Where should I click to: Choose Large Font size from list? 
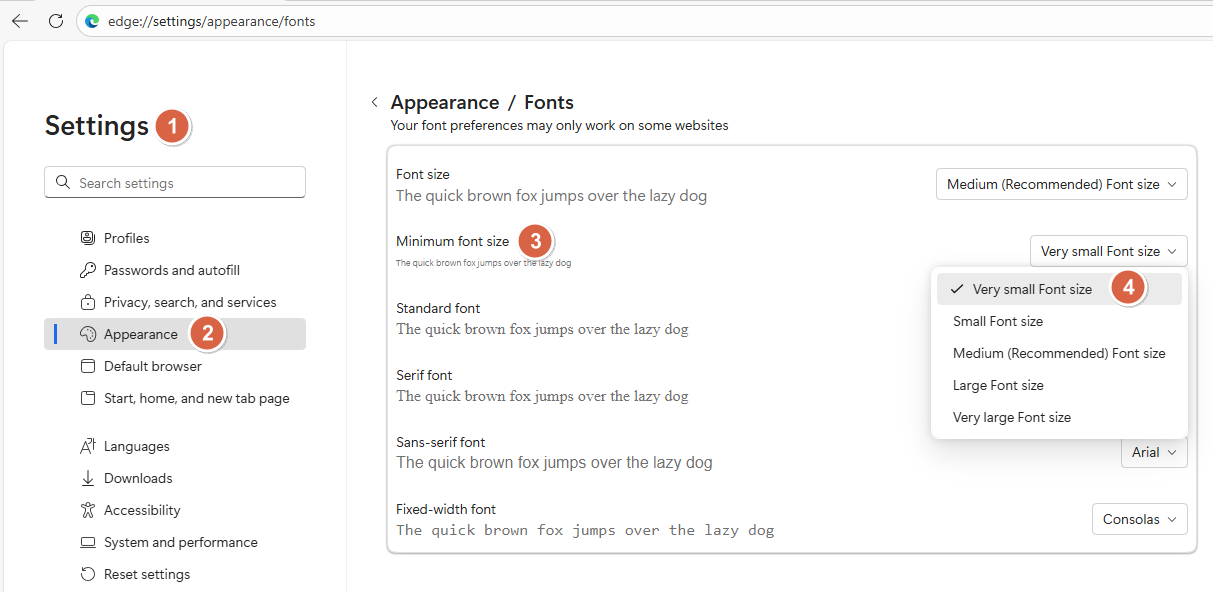[x=998, y=385]
